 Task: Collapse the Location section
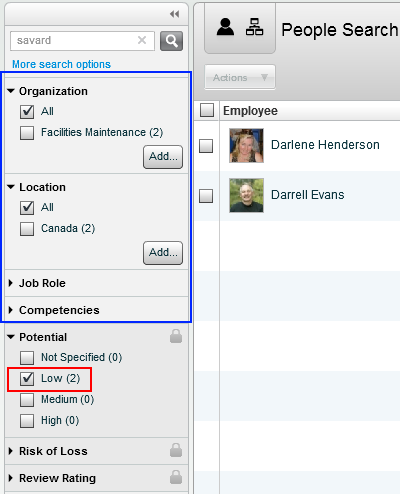coord(11,187)
